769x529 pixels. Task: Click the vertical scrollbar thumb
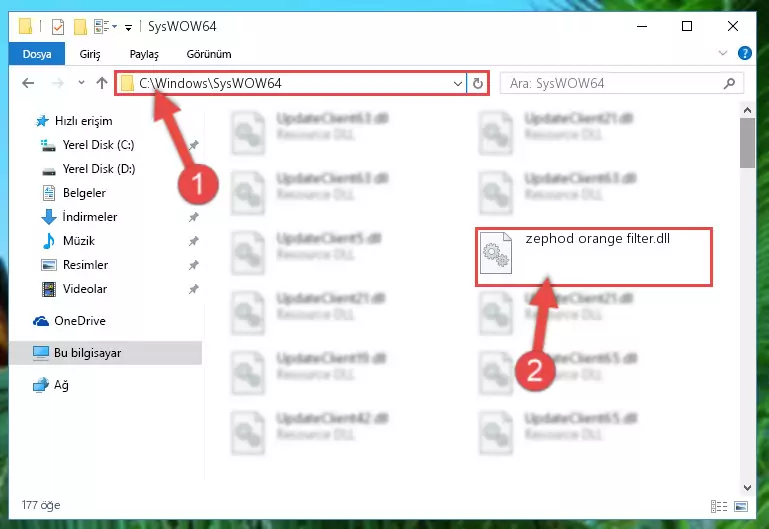[x=747, y=143]
